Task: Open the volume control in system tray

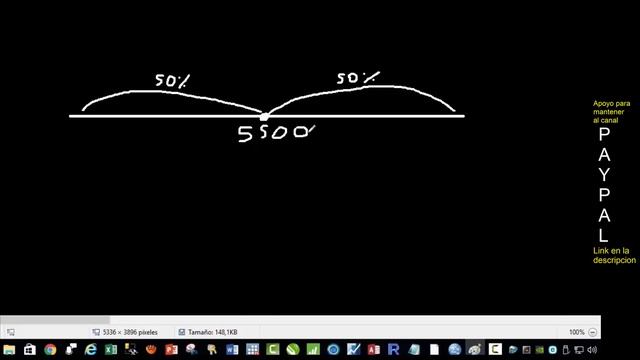Action: point(592,350)
